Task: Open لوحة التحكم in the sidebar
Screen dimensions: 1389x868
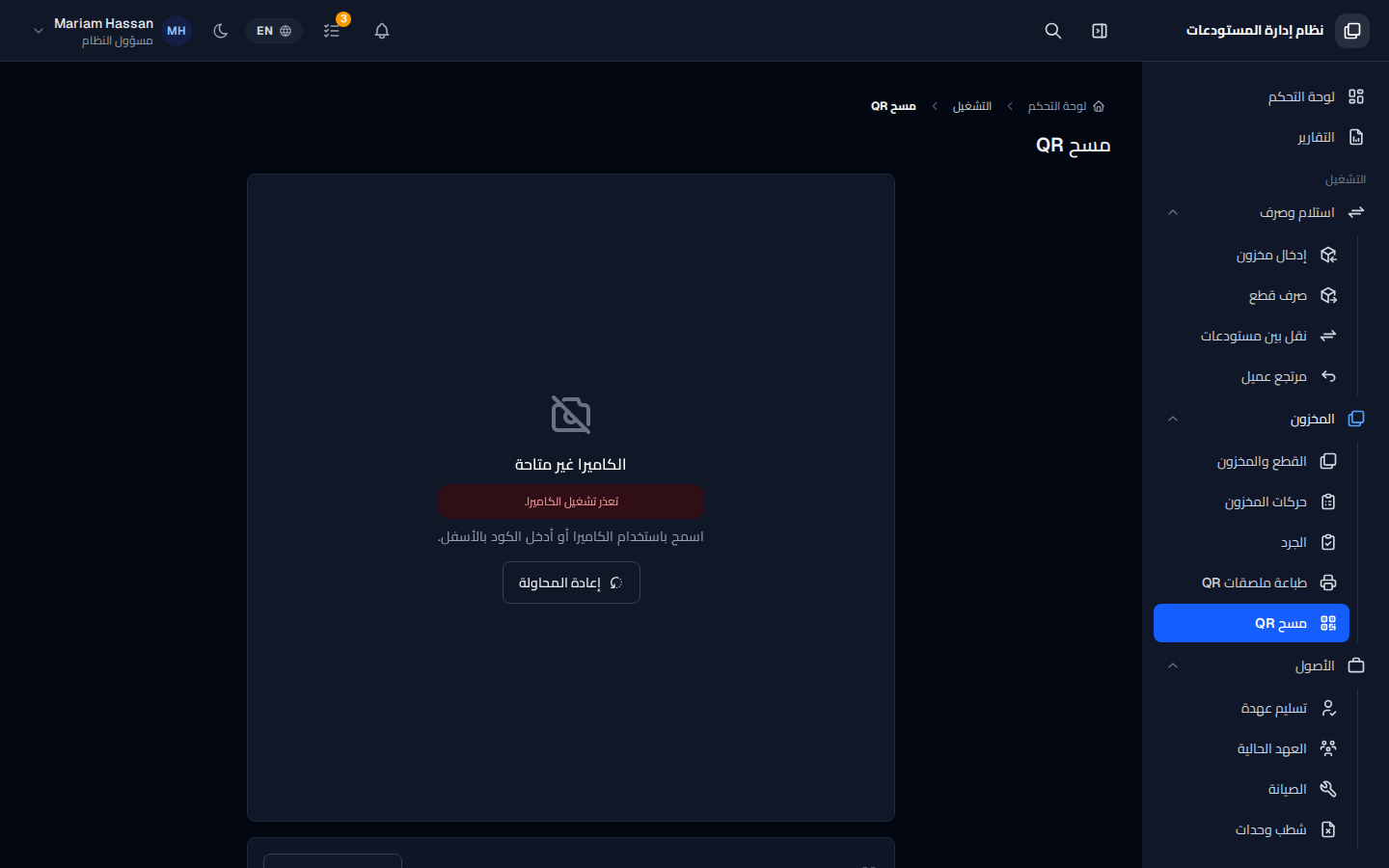Action: pyautogui.click(x=1258, y=96)
